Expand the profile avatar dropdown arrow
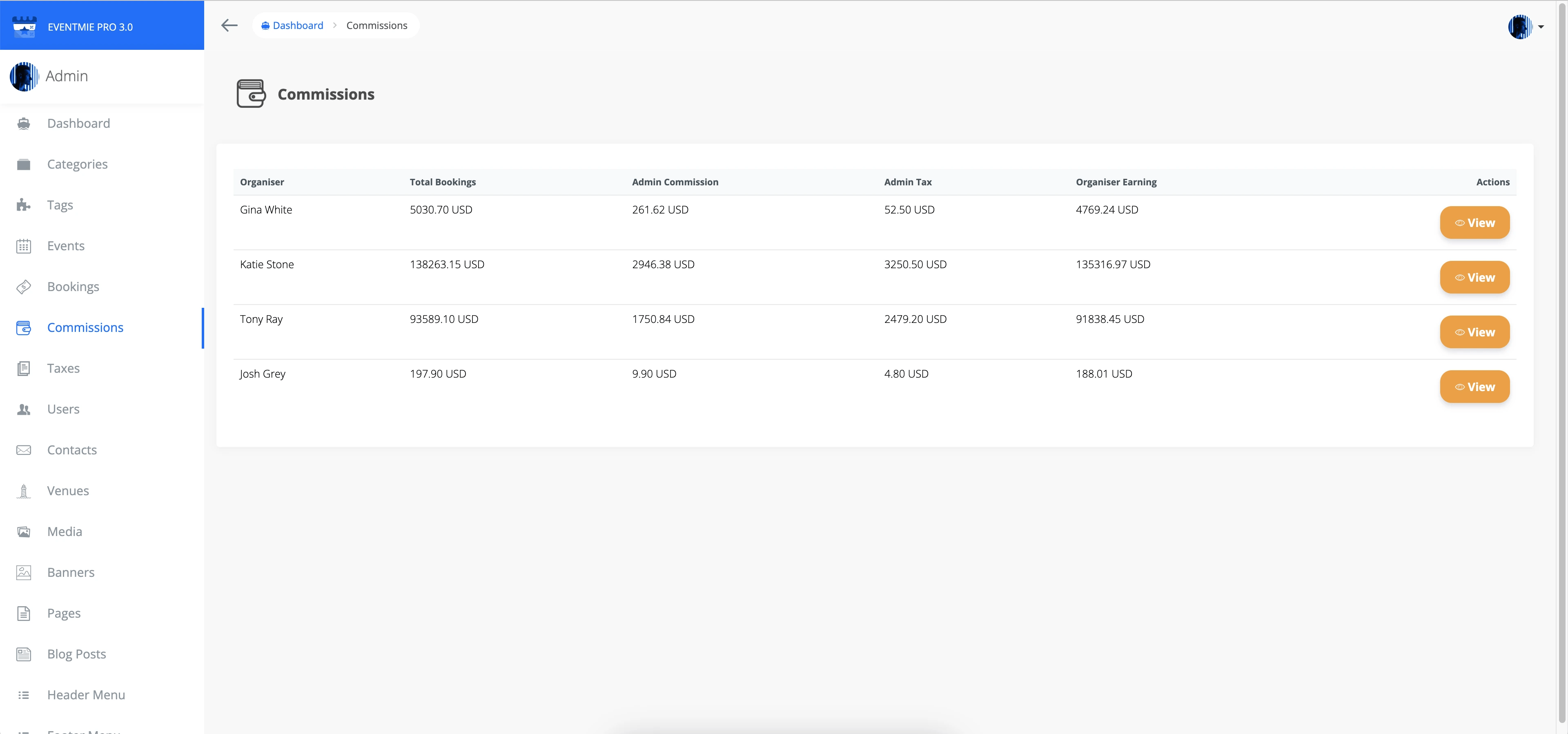Viewport: 1568px width, 734px height. [1541, 27]
